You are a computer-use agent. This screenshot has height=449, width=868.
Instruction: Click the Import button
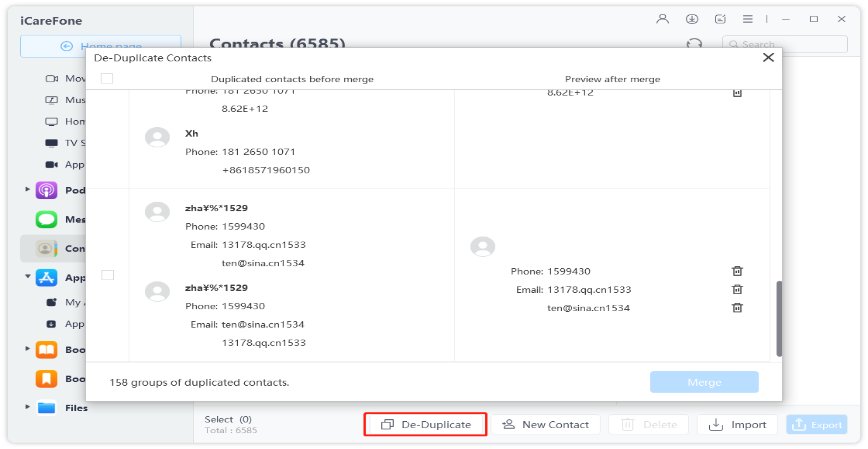click(737, 425)
